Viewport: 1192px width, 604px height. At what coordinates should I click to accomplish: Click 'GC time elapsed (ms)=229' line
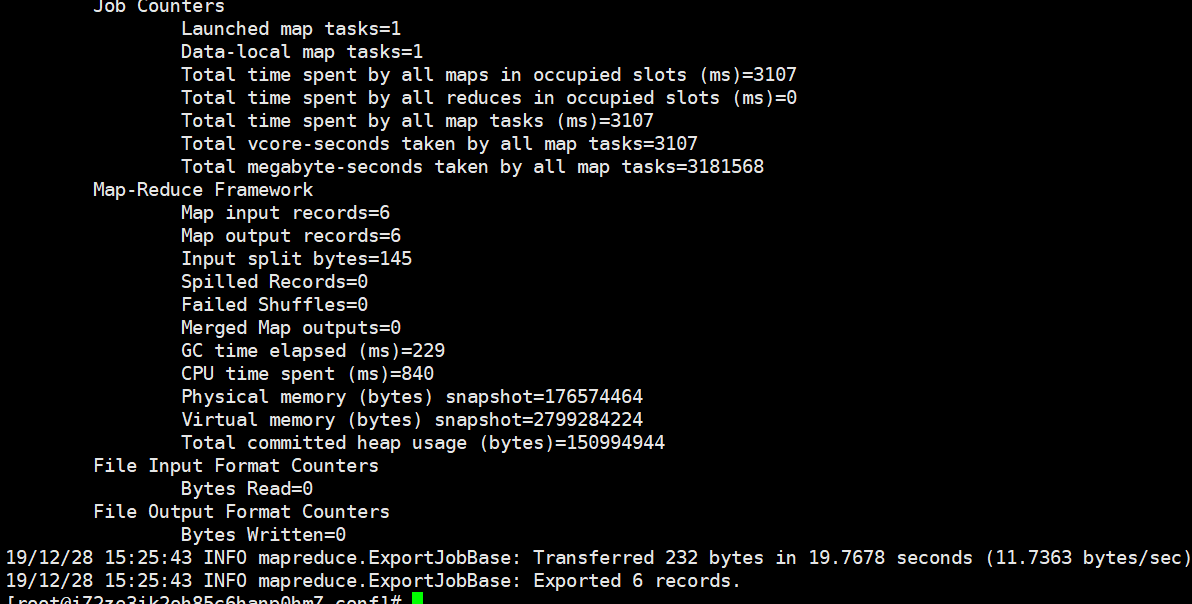(x=312, y=351)
